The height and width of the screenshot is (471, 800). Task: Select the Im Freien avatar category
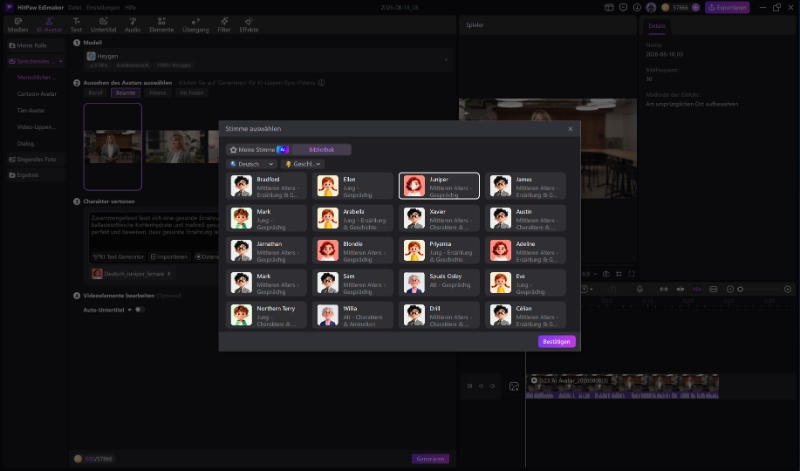point(191,93)
